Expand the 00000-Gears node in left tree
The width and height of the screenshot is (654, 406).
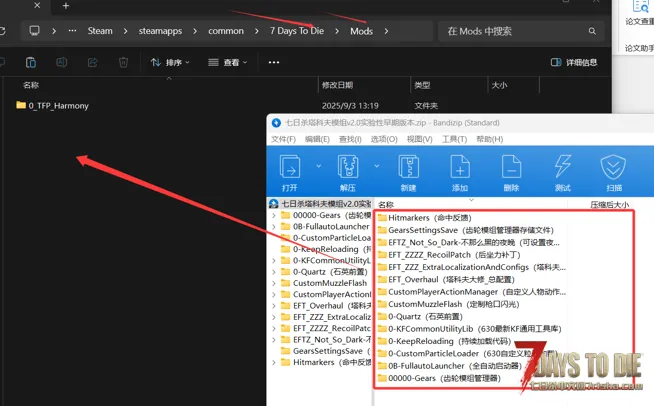pyautogui.click(x=274, y=215)
